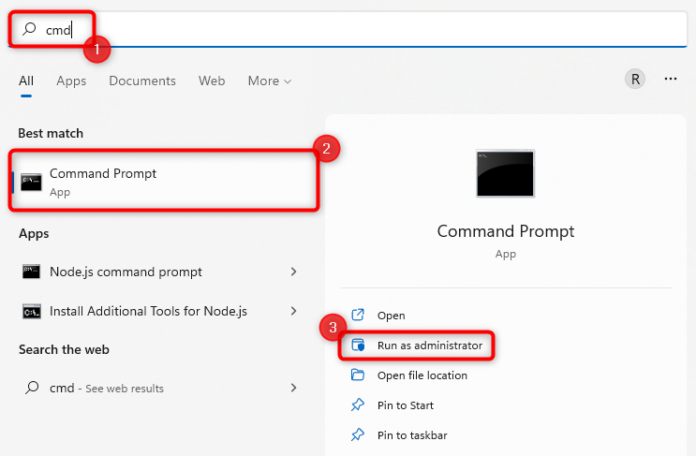The image size is (696, 456).
Task: Select the Web filter tab
Action: pos(211,81)
